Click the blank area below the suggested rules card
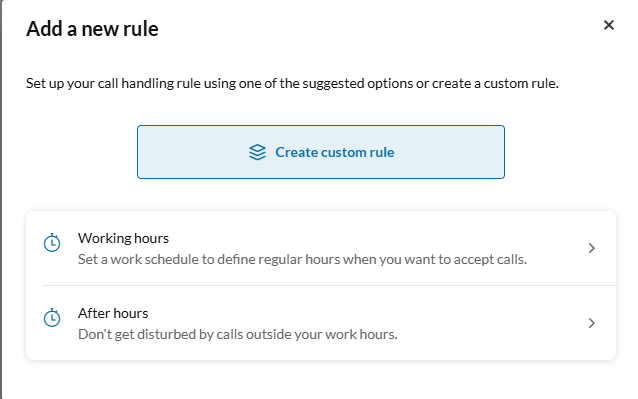638x399 pixels. click(x=321, y=380)
